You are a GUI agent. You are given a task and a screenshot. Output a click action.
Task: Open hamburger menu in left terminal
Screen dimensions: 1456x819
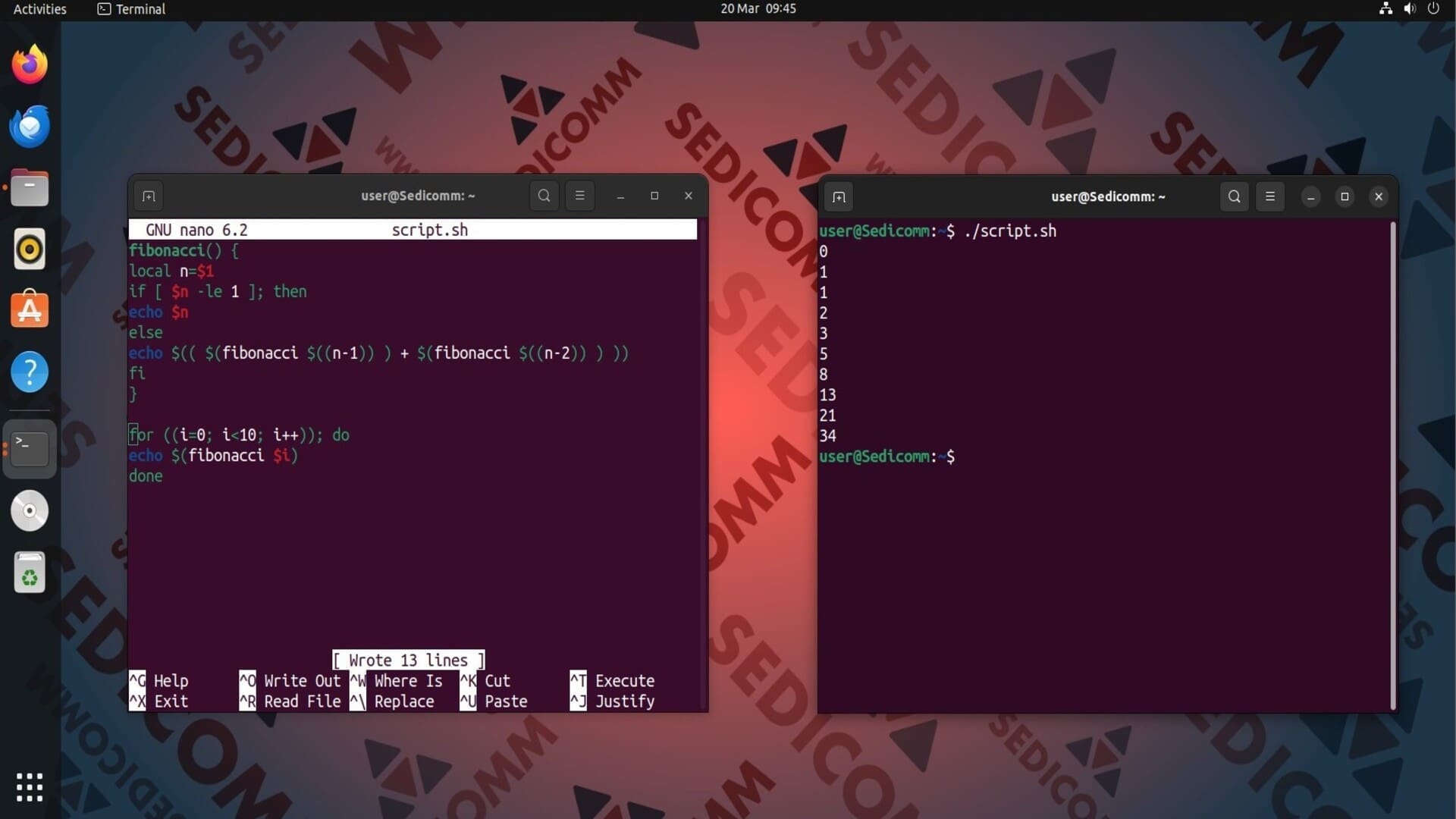[x=580, y=196]
